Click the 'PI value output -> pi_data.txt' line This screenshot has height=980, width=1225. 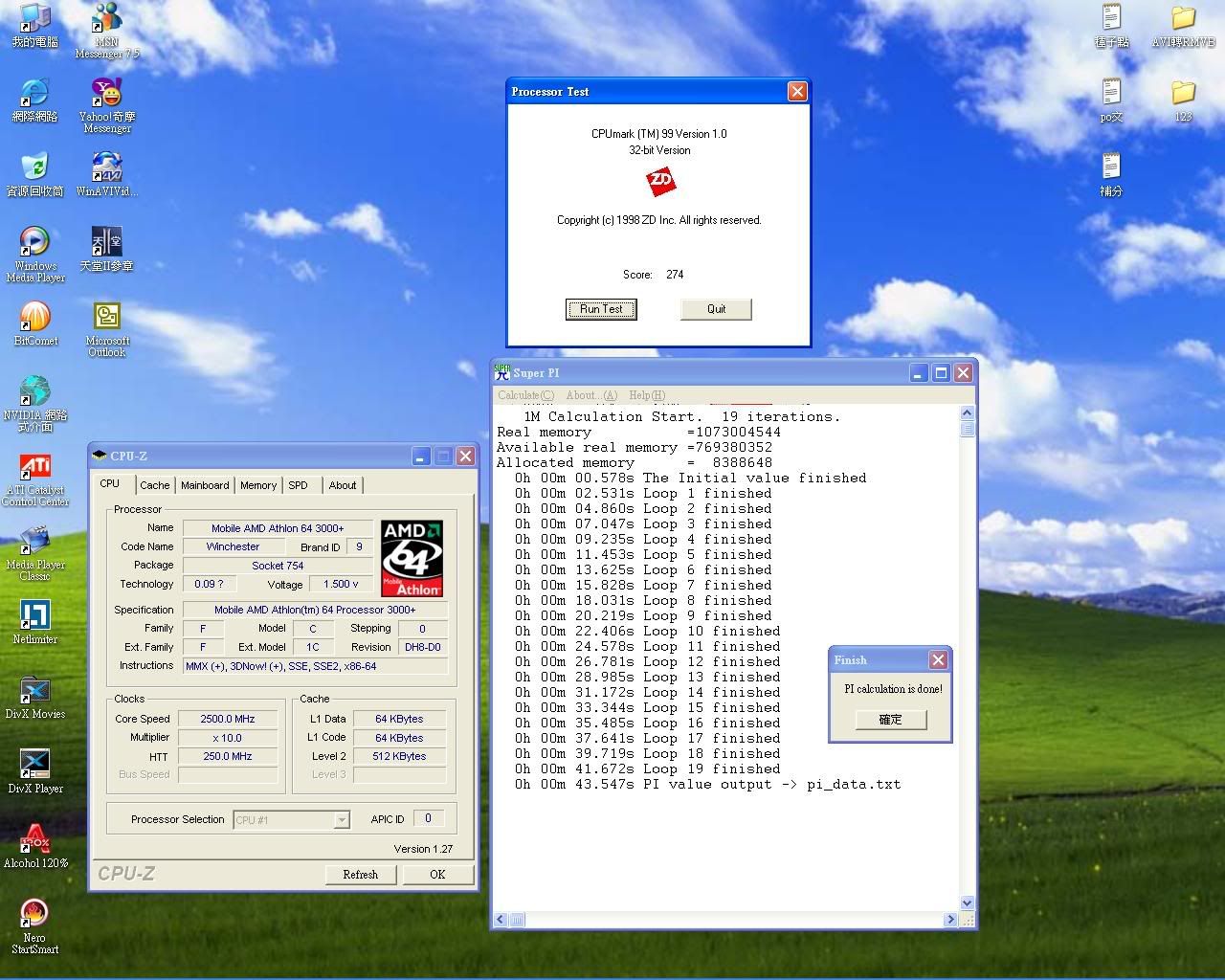click(x=707, y=784)
